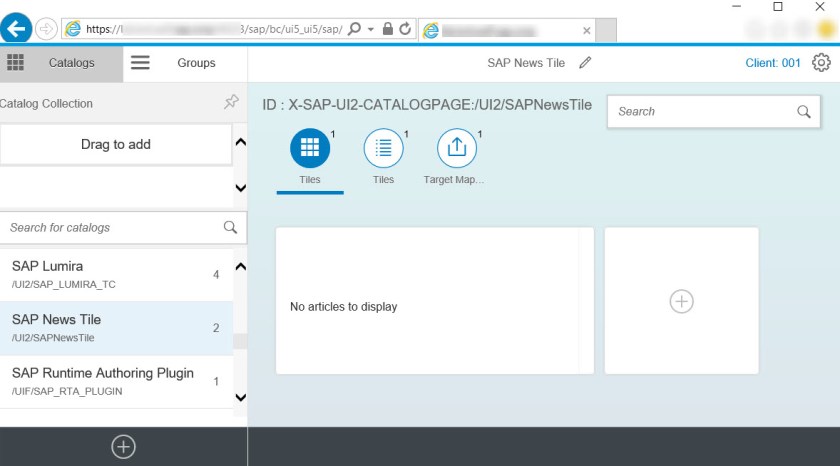Click the Groups hamburger list icon

[x=140, y=63]
